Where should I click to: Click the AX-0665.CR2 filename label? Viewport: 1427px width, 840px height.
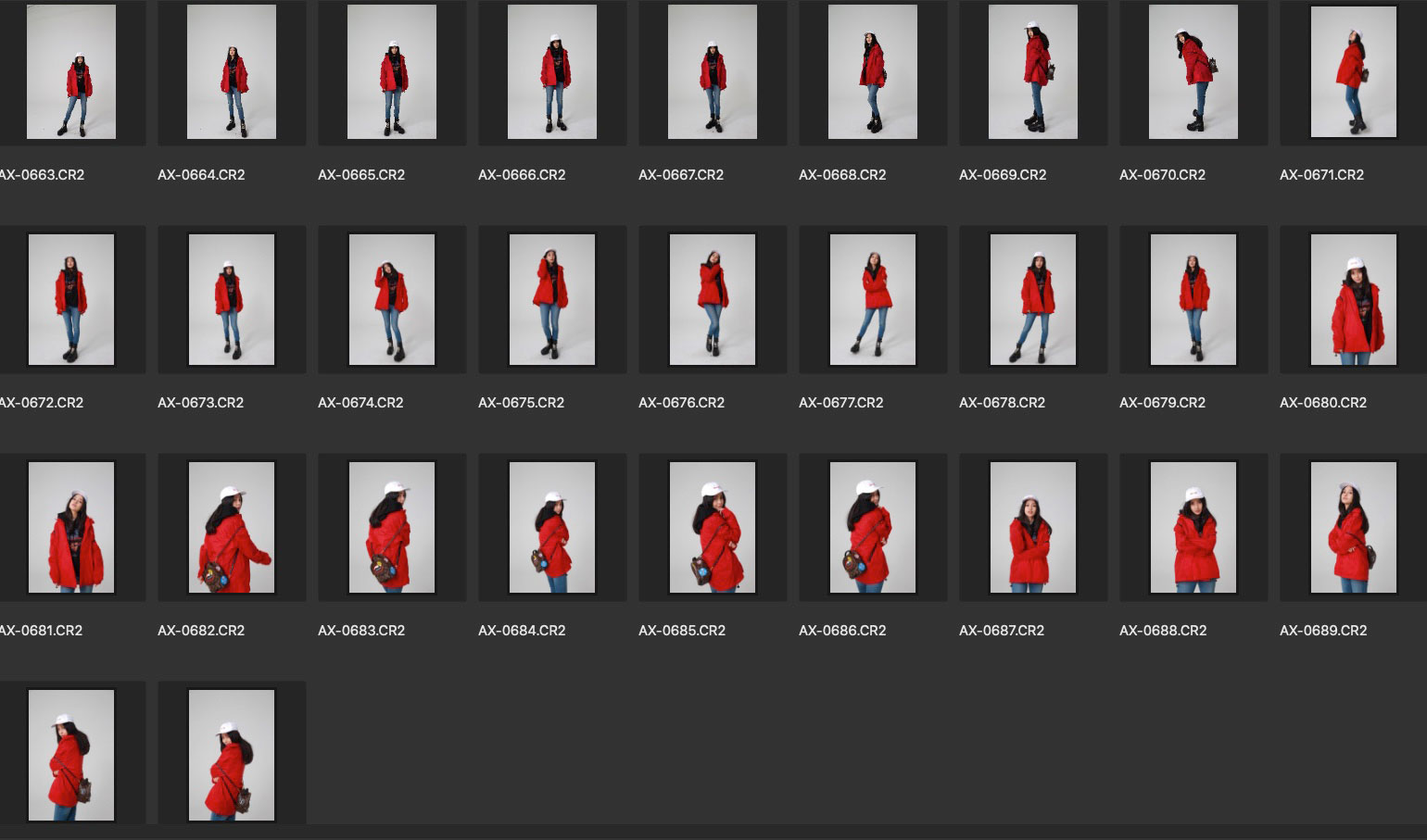[361, 175]
